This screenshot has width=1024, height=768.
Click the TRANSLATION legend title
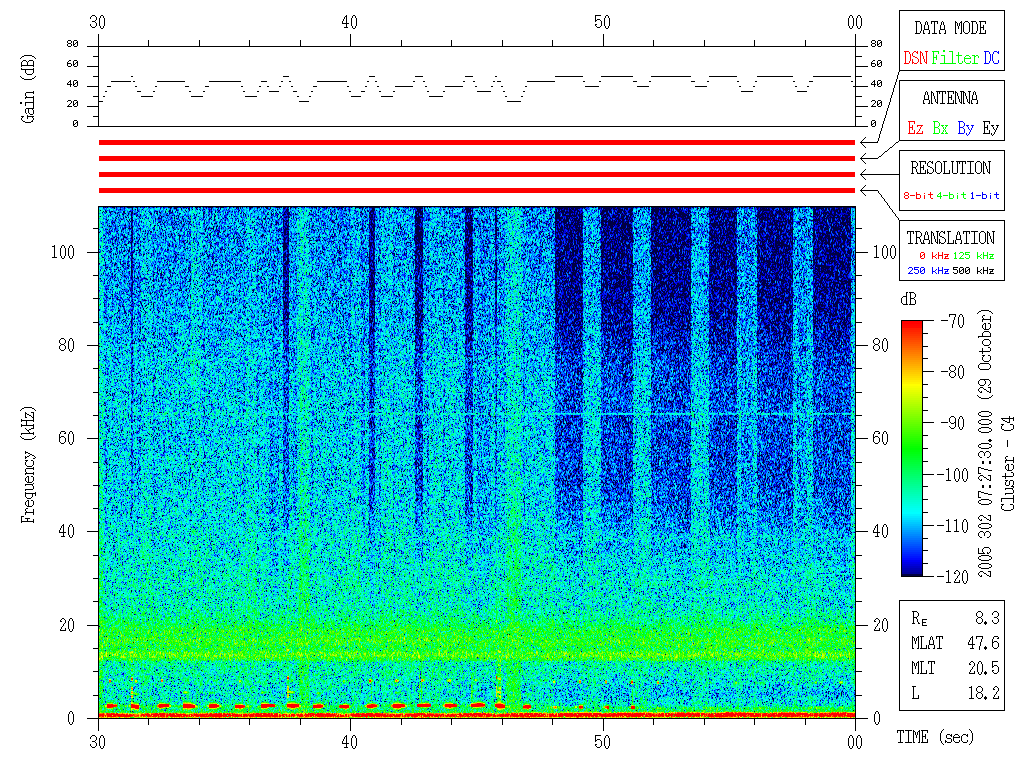(950, 238)
